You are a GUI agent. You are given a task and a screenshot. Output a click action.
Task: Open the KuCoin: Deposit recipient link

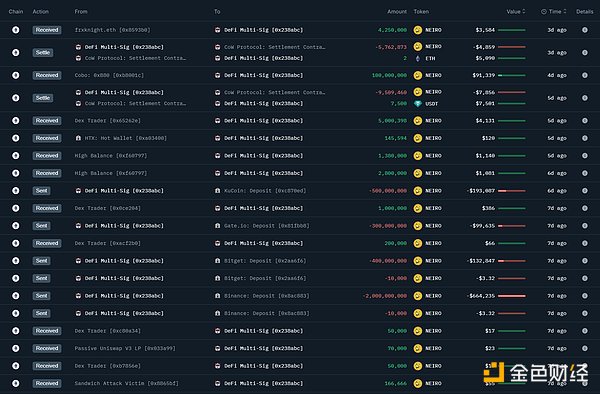click(x=265, y=190)
